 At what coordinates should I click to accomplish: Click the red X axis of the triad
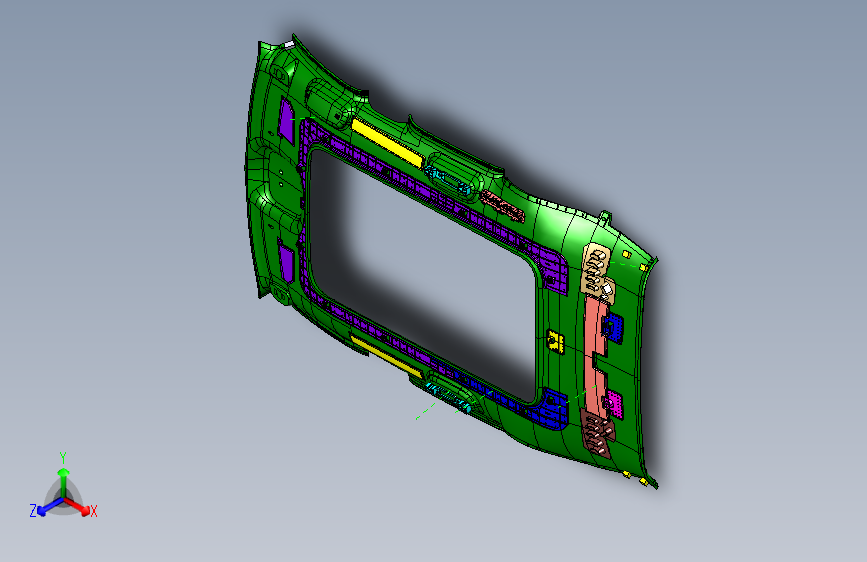(x=78, y=506)
